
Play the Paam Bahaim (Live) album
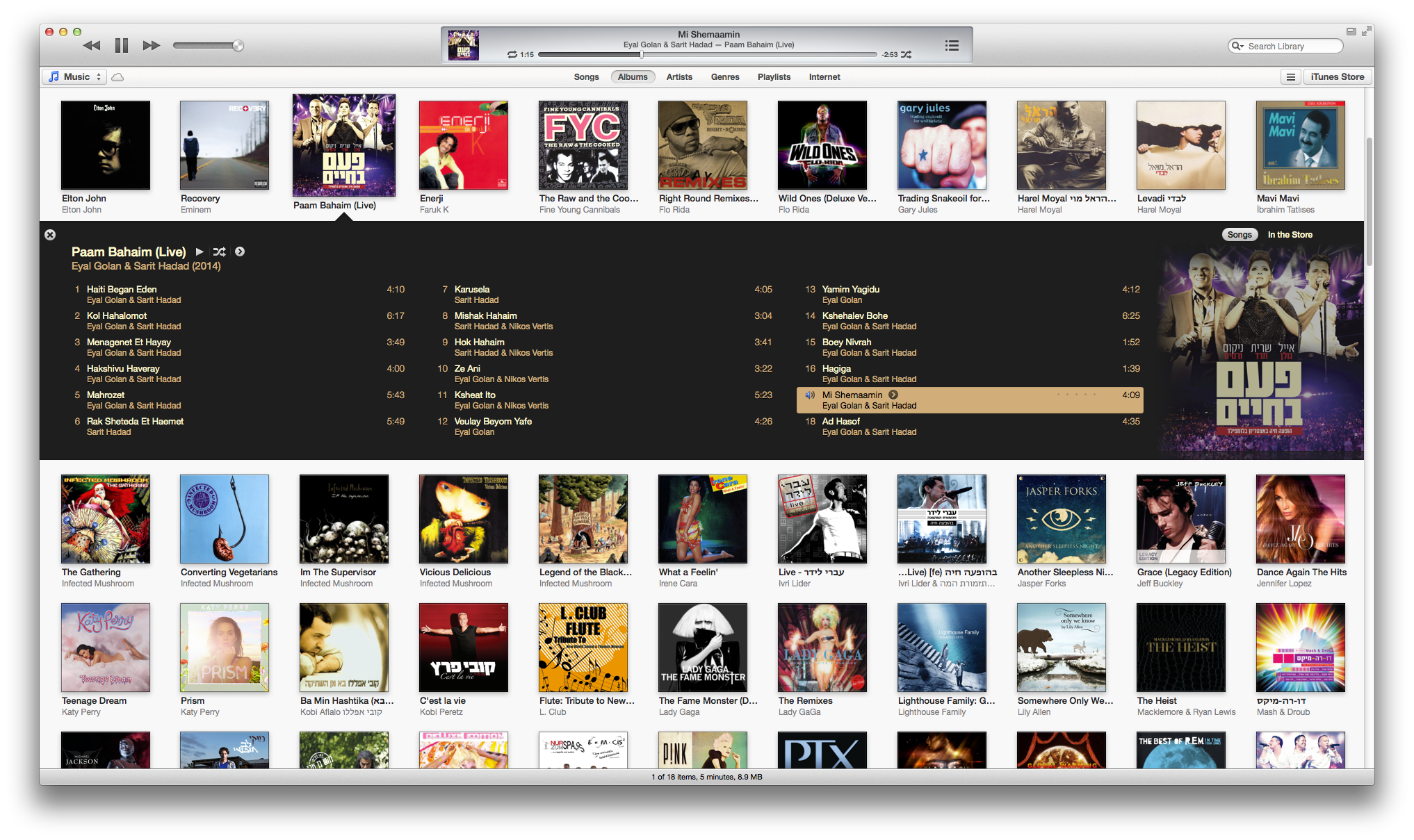200,252
